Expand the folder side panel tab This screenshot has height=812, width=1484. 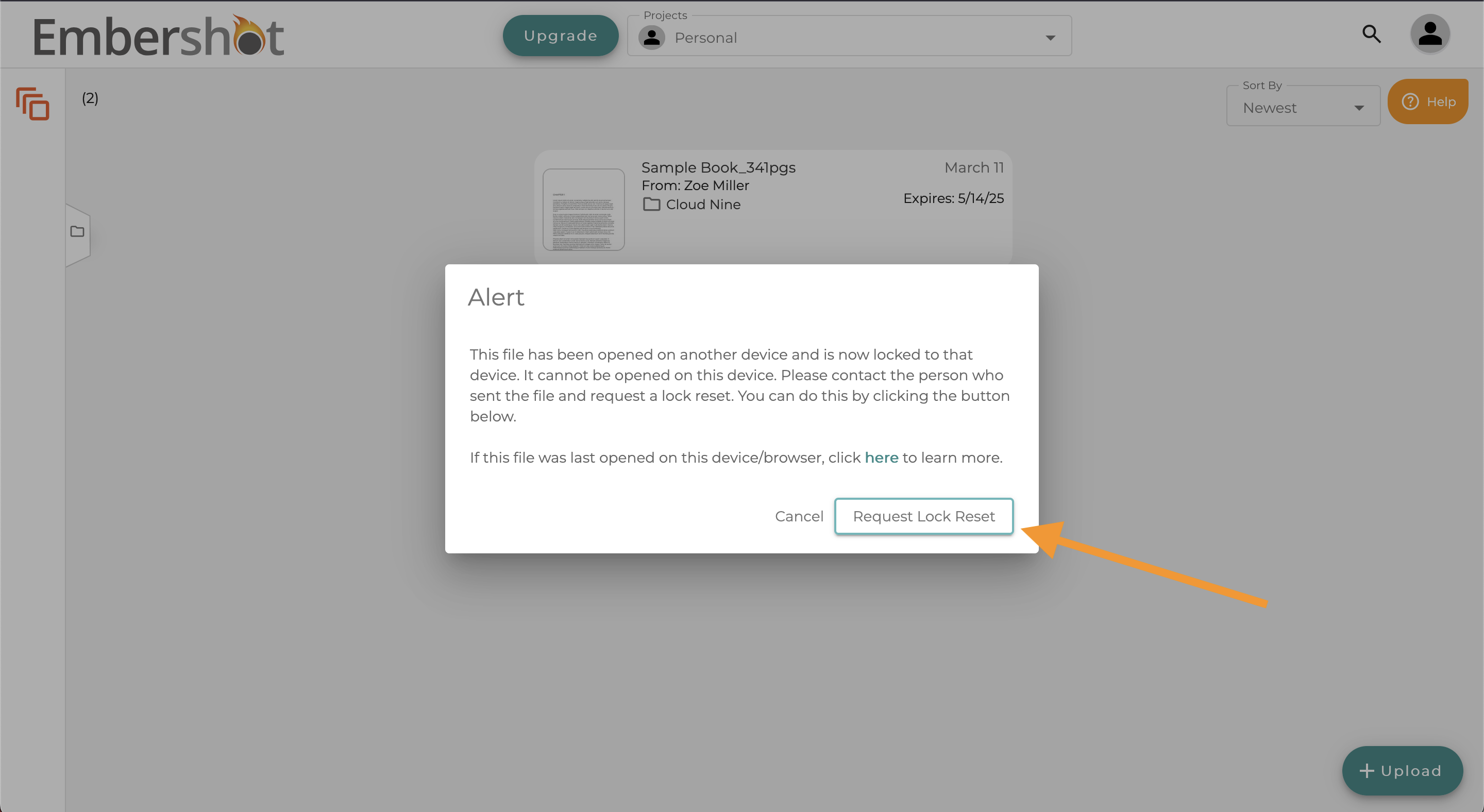pyautogui.click(x=77, y=231)
